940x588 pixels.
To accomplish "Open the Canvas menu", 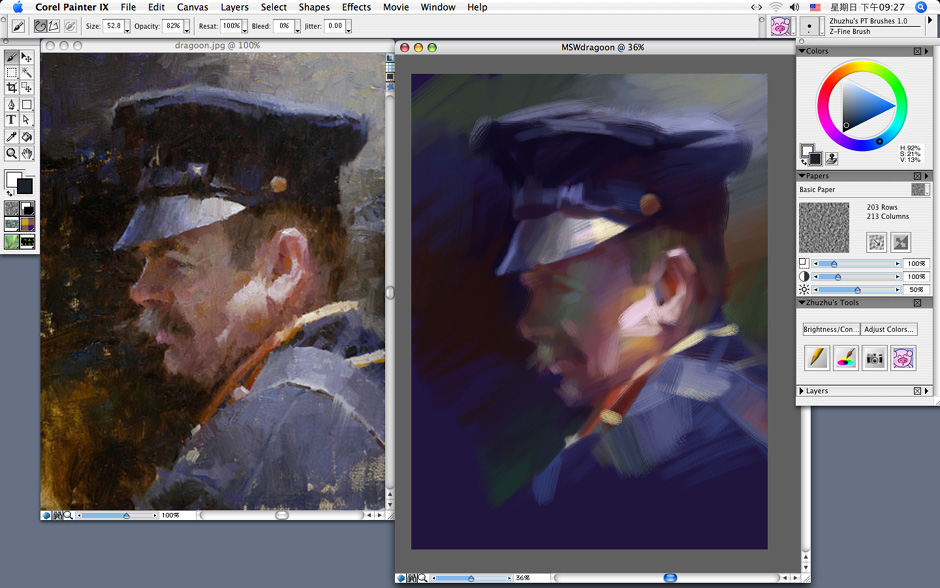I will [192, 7].
